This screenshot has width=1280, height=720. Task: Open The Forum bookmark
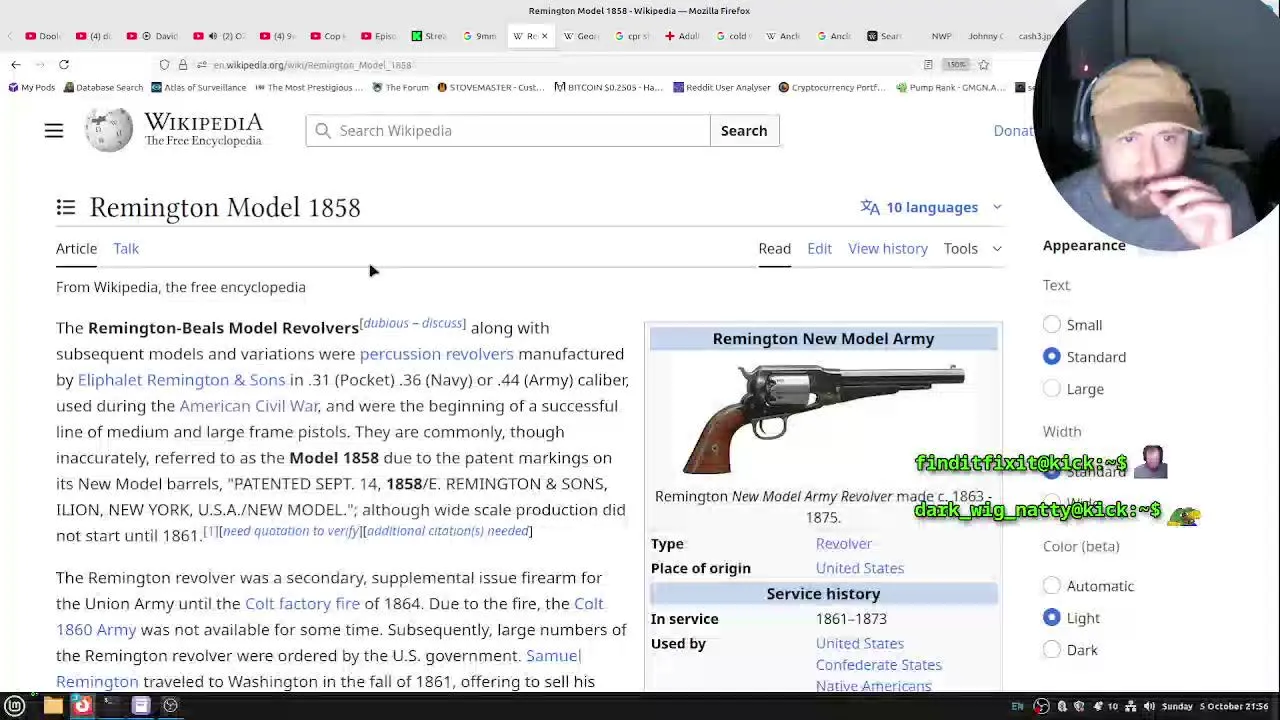pos(400,87)
